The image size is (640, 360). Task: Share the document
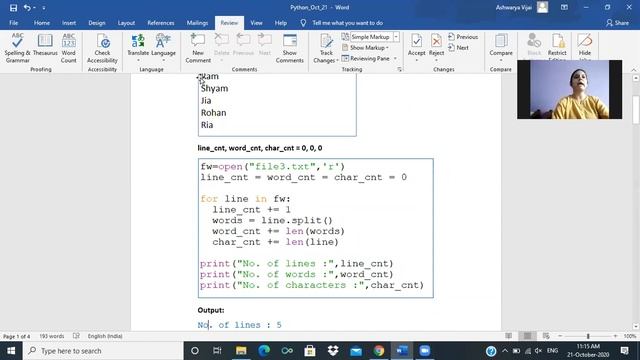pyautogui.click(x=617, y=23)
